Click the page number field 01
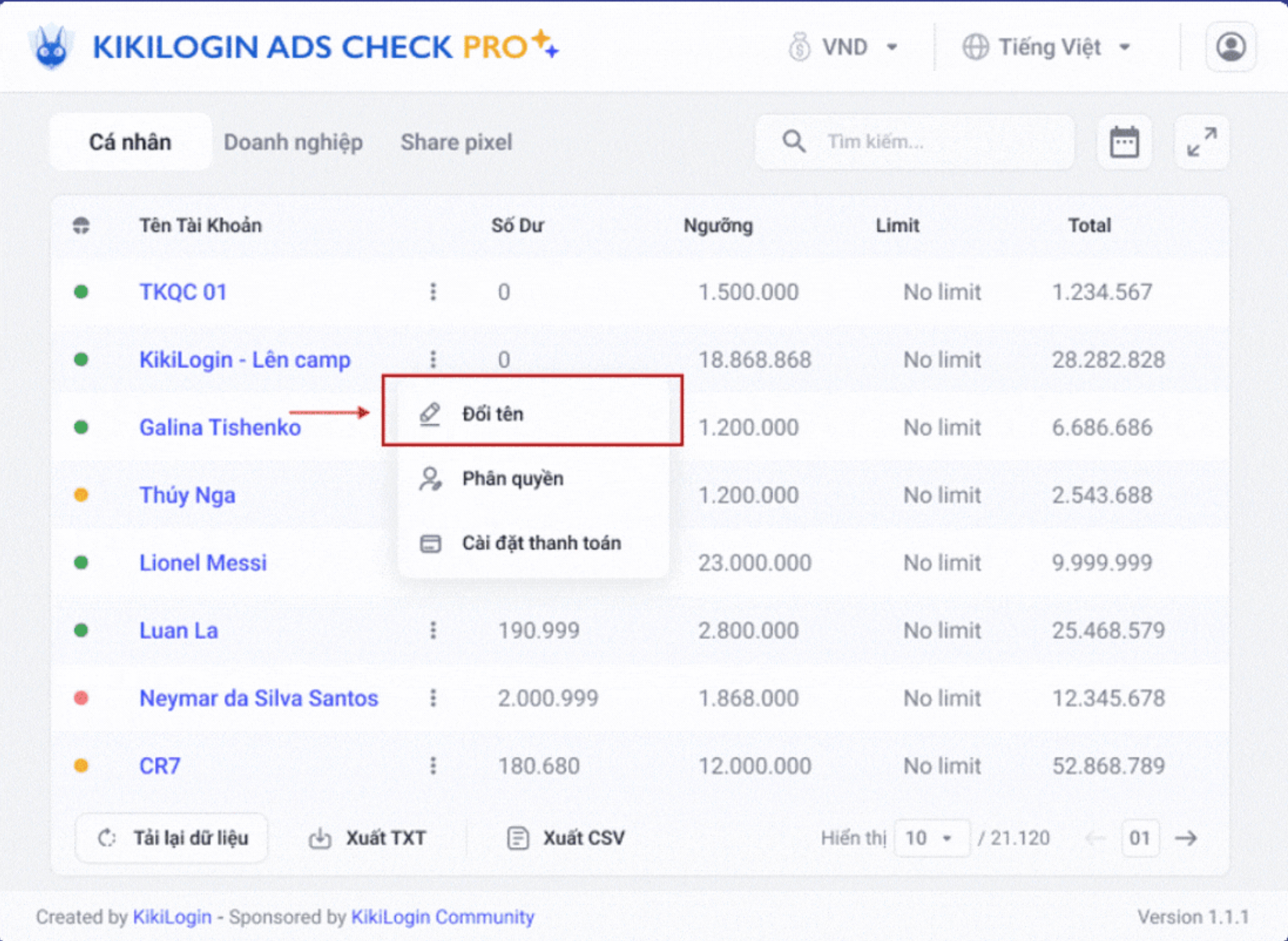 pos(1140,839)
